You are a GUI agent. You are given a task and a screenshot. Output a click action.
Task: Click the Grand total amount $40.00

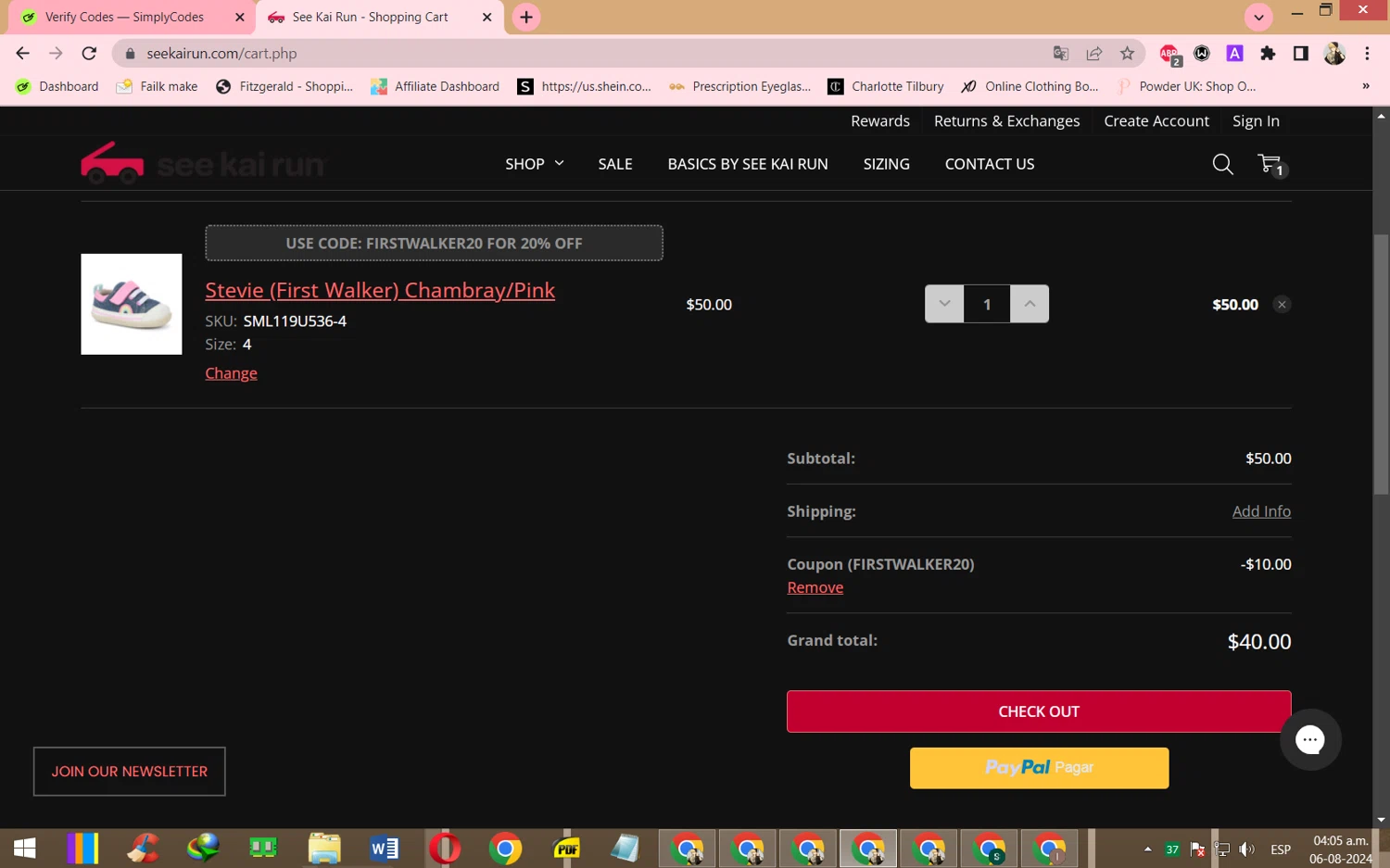tap(1259, 642)
